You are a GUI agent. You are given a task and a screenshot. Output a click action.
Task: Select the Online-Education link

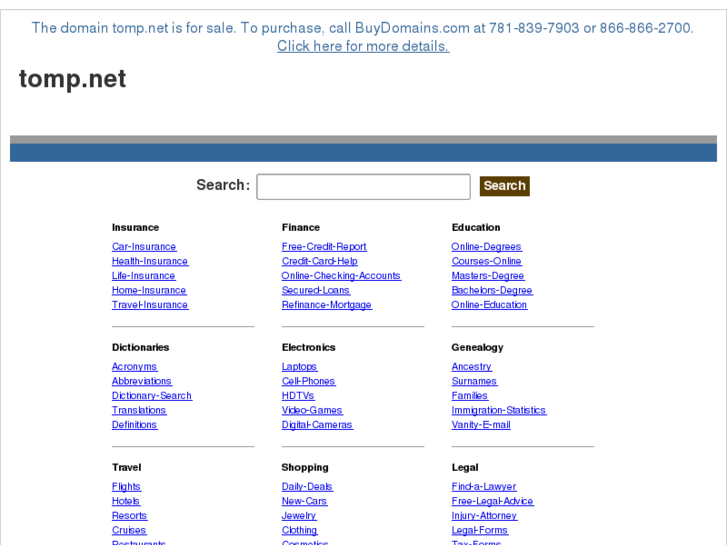490,305
